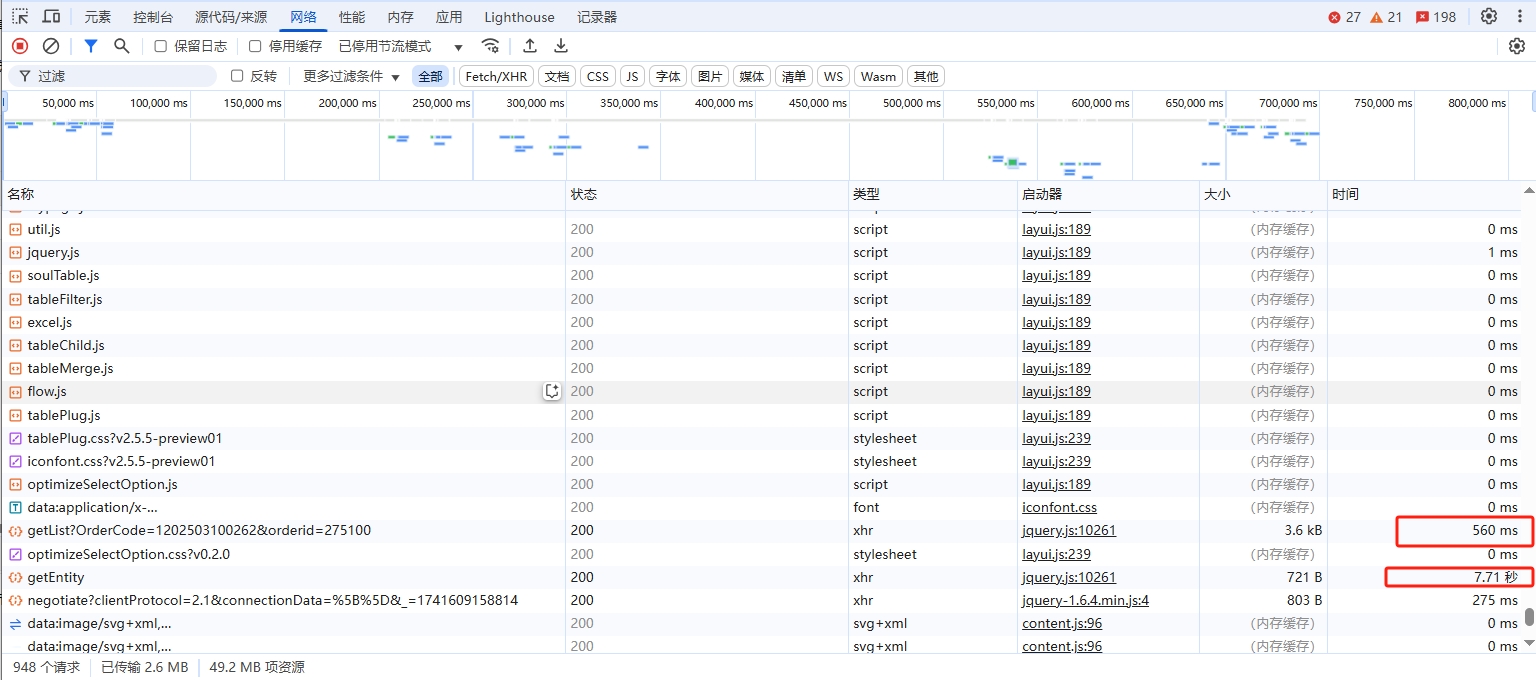Clear the network log
Viewport: 1536px width, 680px height.
[x=51, y=46]
